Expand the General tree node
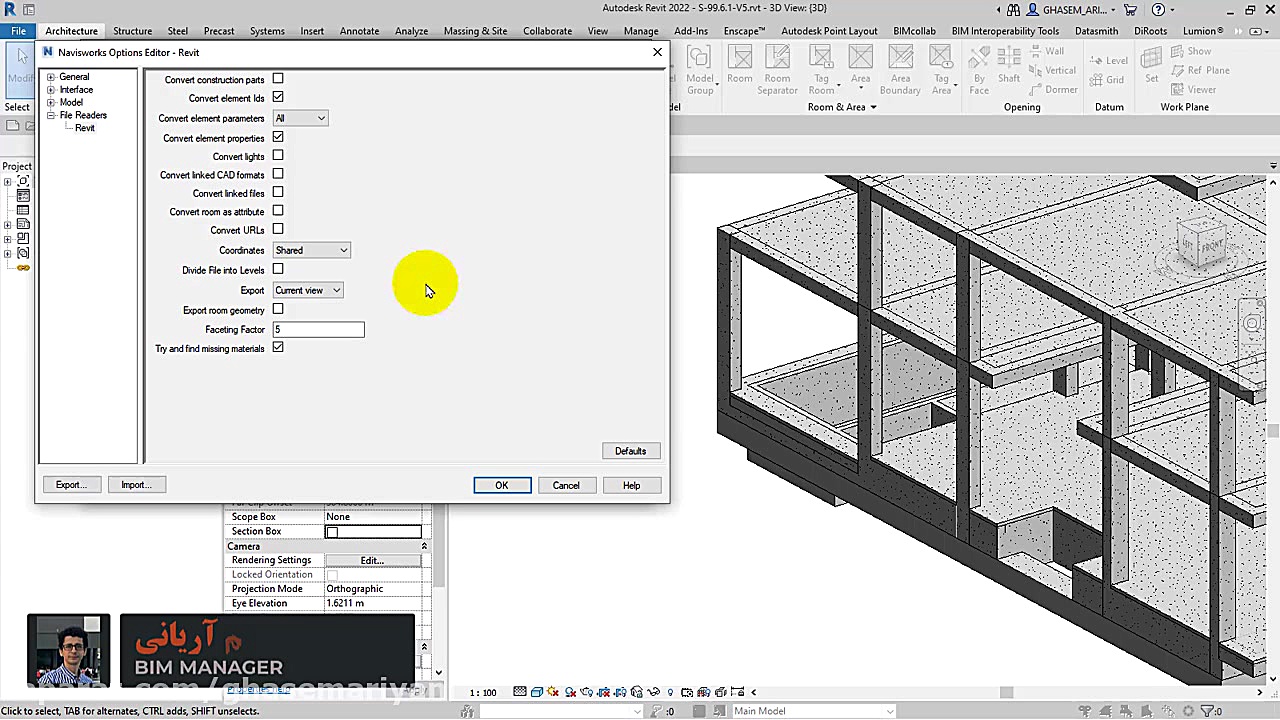The height and width of the screenshot is (720, 1280). pyautogui.click(x=51, y=77)
